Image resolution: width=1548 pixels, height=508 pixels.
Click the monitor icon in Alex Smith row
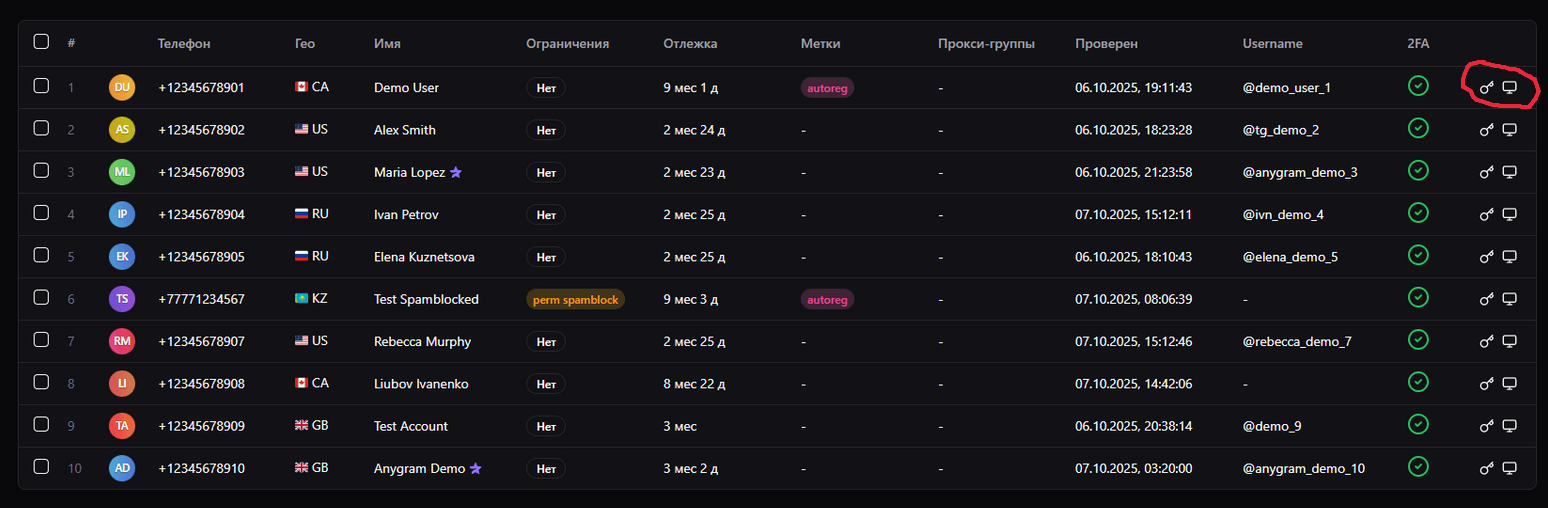coord(1510,130)
